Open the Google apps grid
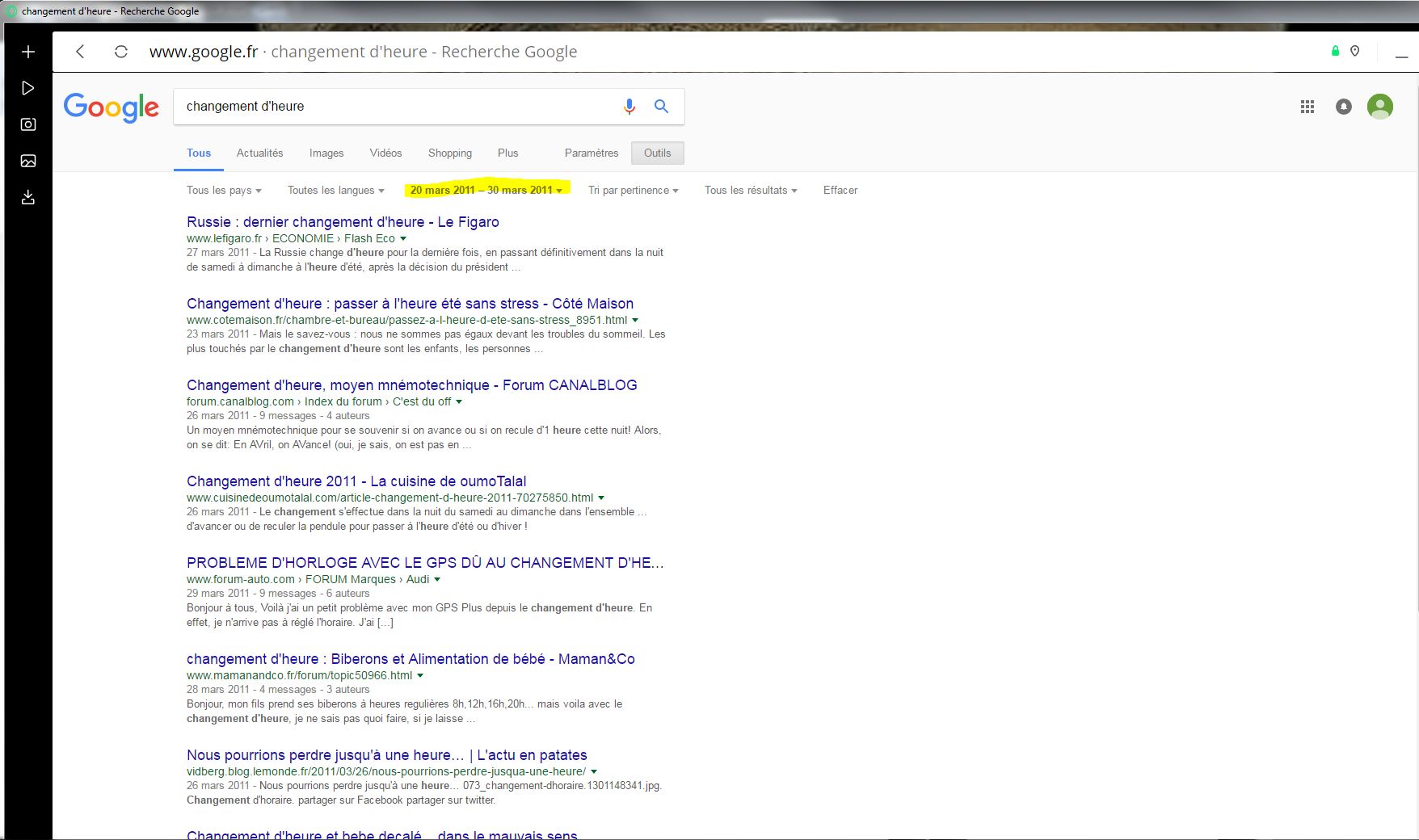This screenshot has width=1419, height=840. (1307, 107)
